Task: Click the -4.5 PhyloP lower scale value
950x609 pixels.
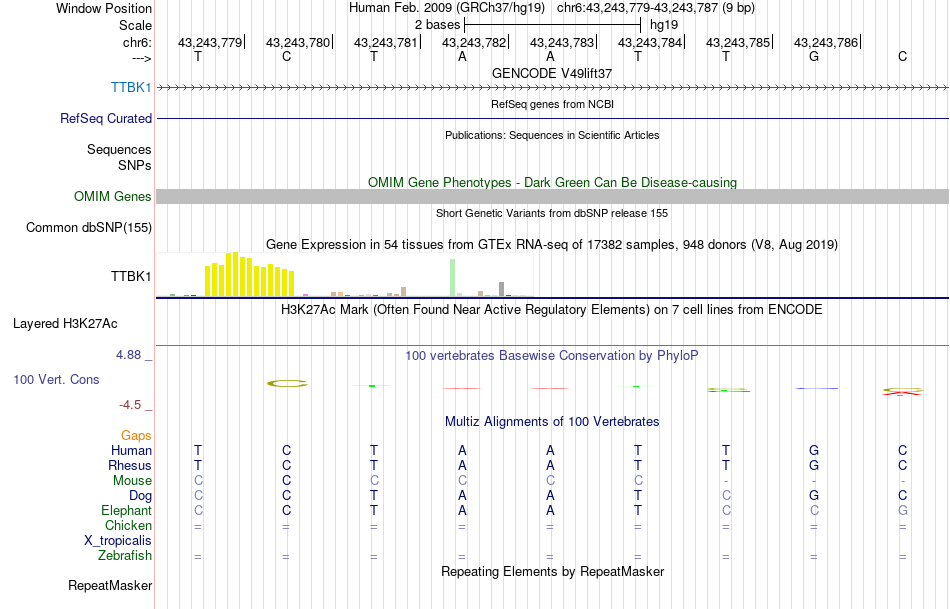Action: point(130,405)
